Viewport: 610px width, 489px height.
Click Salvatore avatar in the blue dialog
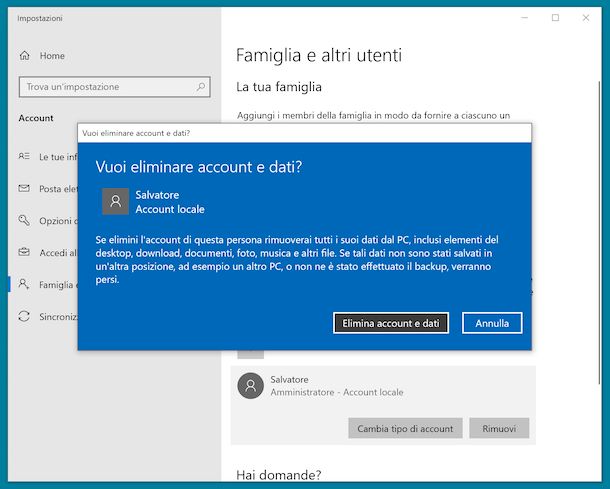[x=116, y=201]
